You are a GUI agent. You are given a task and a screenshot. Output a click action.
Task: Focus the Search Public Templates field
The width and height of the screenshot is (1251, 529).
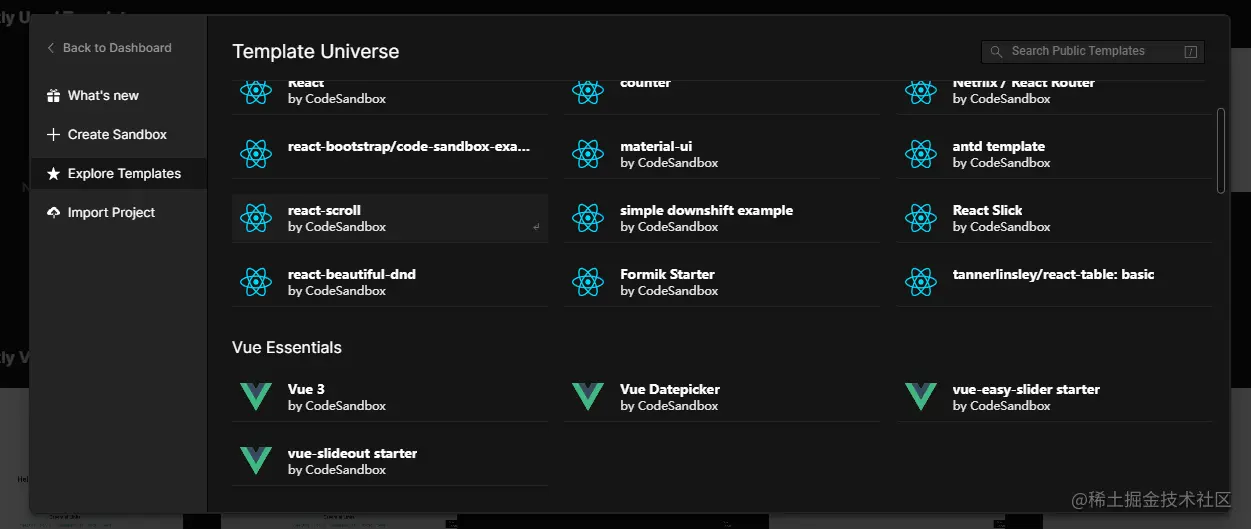[1093, 52]
